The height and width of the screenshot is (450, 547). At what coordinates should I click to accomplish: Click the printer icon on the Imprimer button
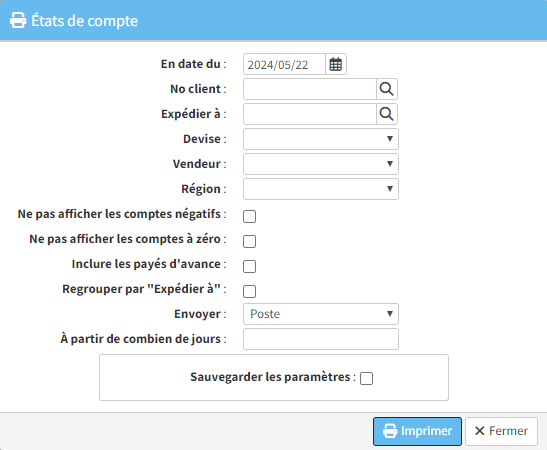390,431
